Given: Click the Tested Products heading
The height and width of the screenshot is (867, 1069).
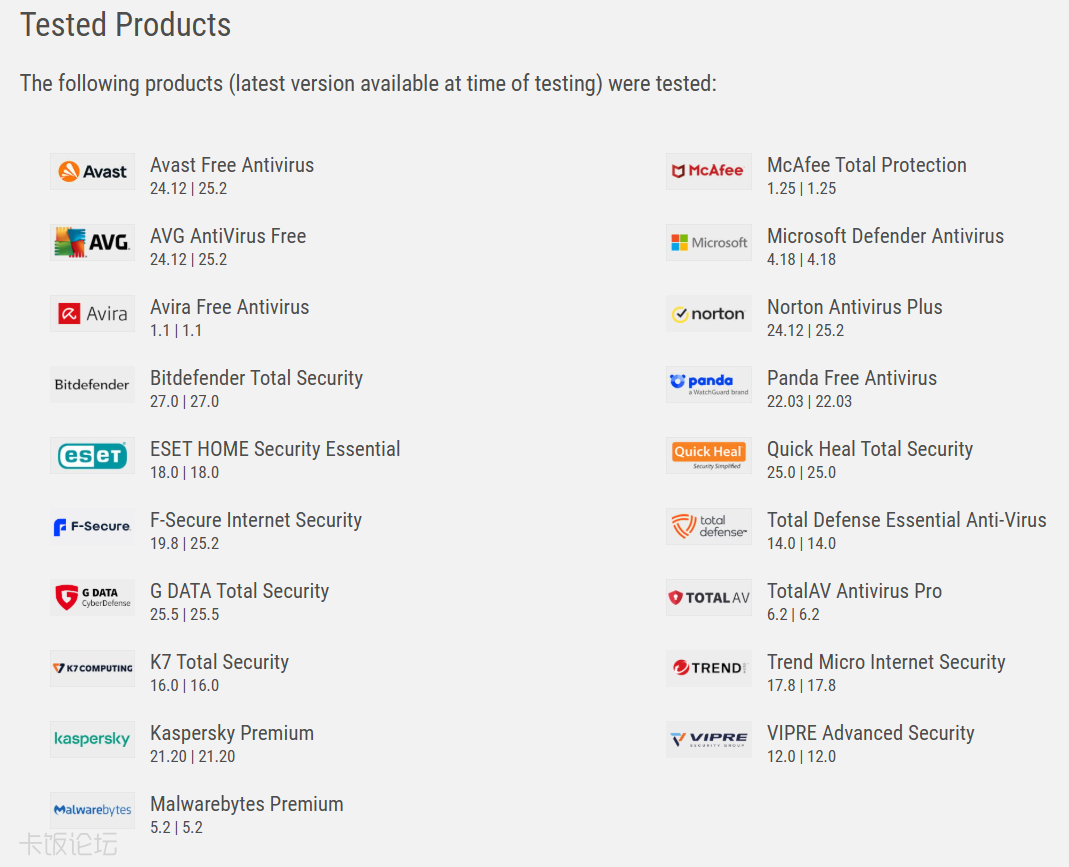Looking at the screenshot, I should [x=125, y=25].
